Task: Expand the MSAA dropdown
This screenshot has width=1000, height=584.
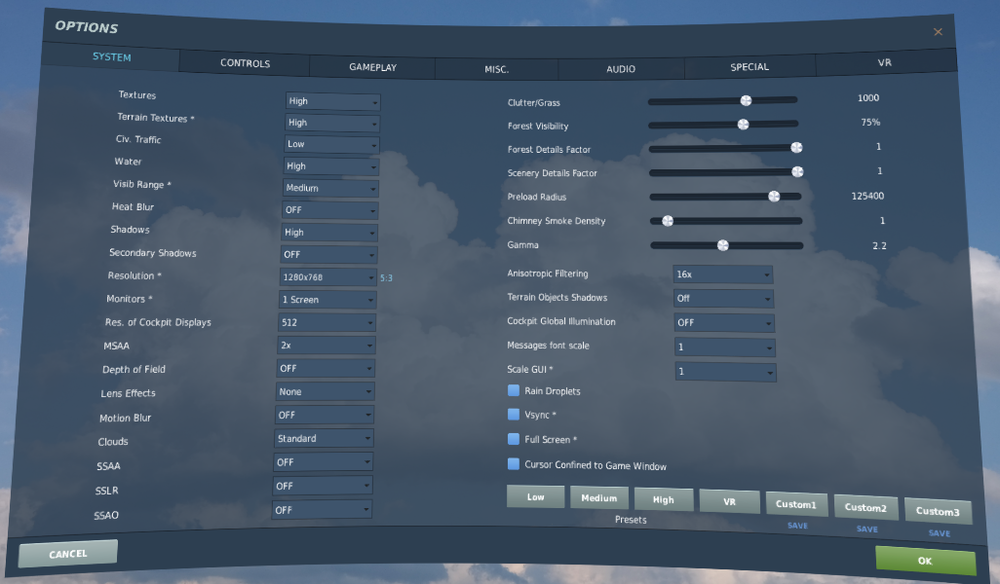Action: 326,345
